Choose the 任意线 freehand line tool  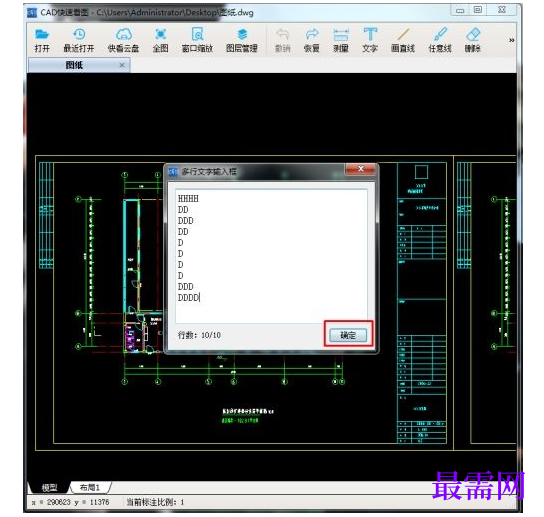440,41
